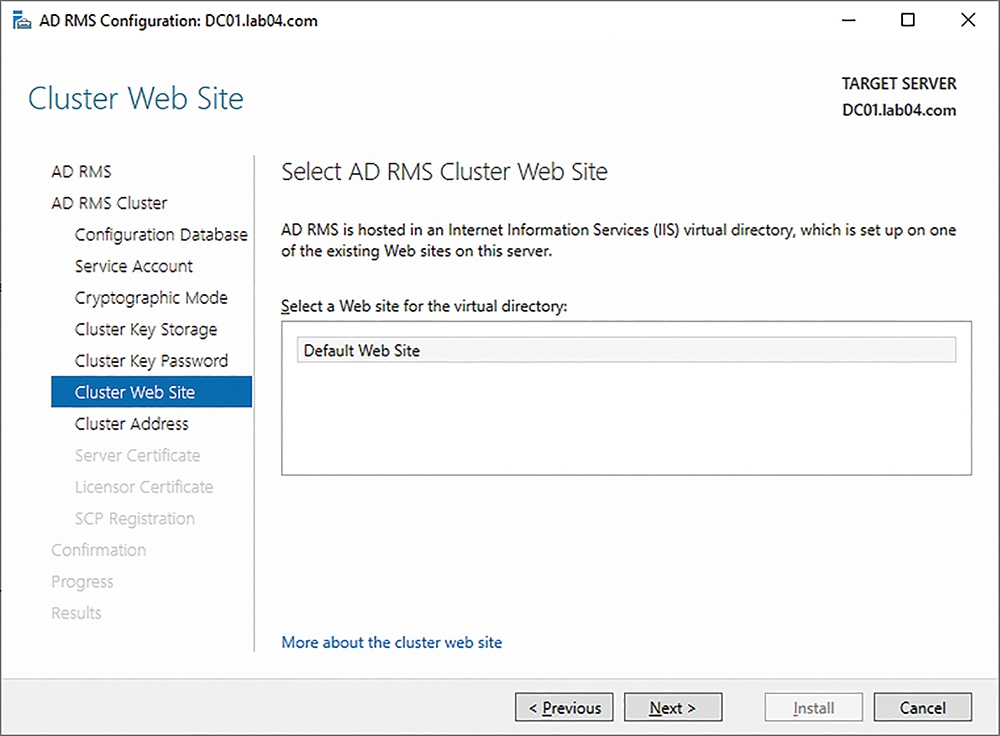Open More about the cluster web site link
1000x736 pixels.
[392, 642]
